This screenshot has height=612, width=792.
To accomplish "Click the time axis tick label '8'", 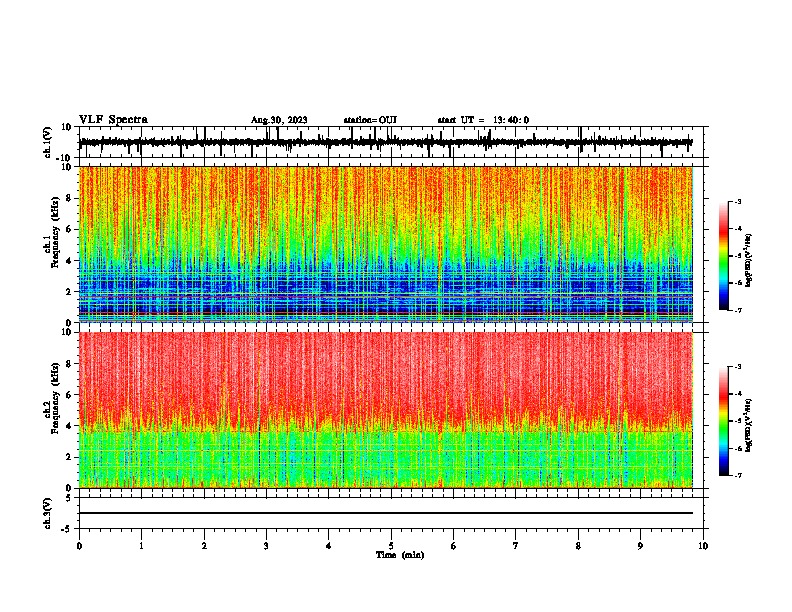I will [578, 546].
